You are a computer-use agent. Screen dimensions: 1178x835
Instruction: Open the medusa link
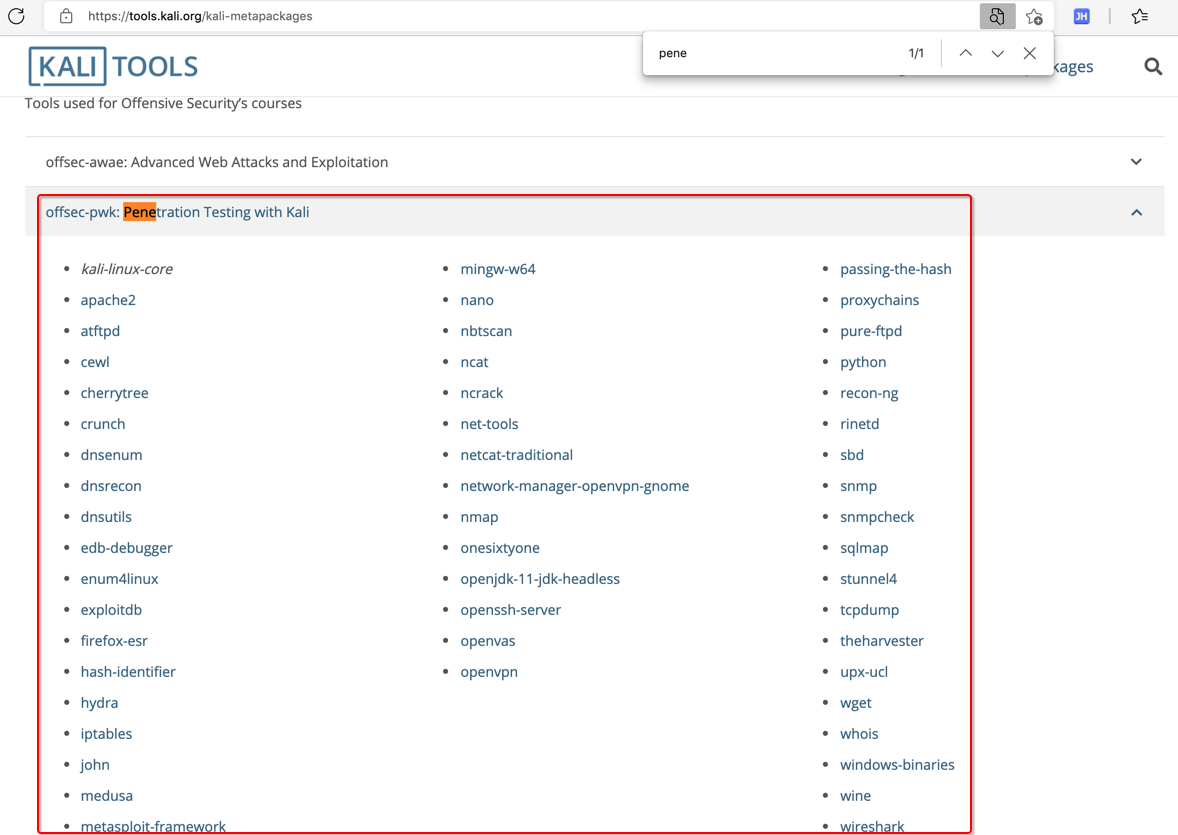pyautogui.click(x=107, y=795)
